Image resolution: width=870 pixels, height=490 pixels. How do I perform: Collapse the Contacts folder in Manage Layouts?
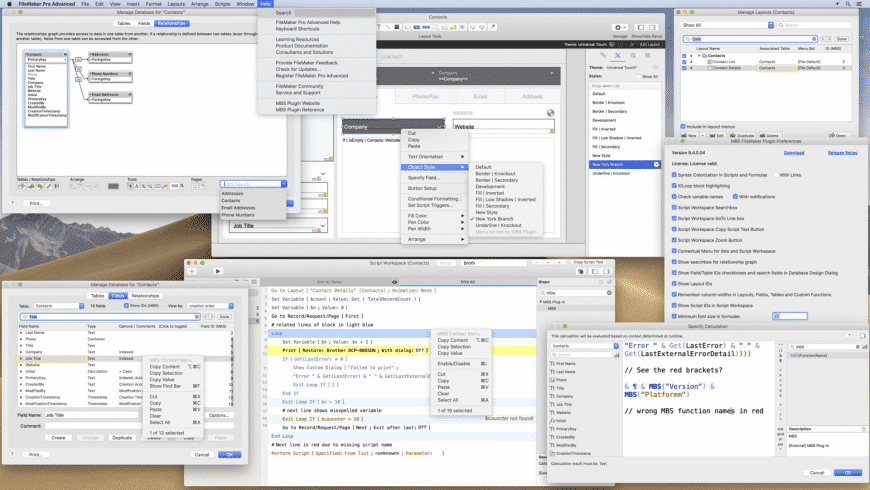[x=699, y=55]
